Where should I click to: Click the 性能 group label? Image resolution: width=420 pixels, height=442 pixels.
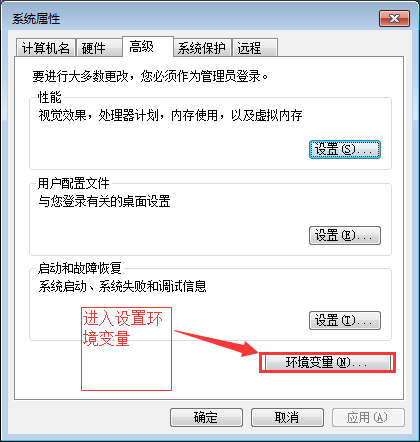point(50,98)
